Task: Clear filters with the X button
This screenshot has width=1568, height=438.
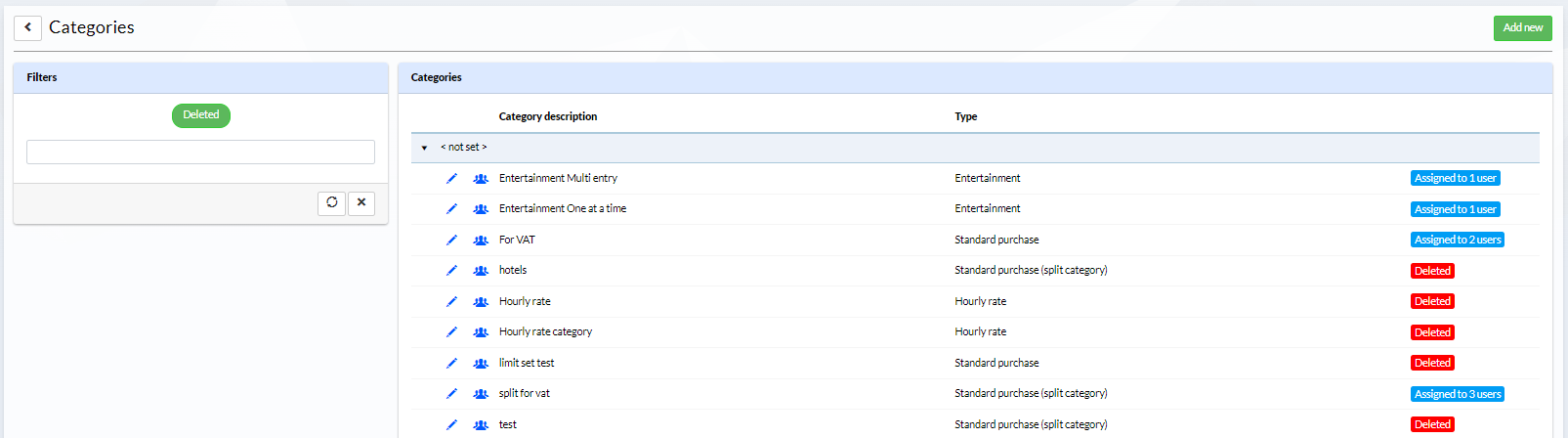Action: pyautogui.click(x=361, y=202)
